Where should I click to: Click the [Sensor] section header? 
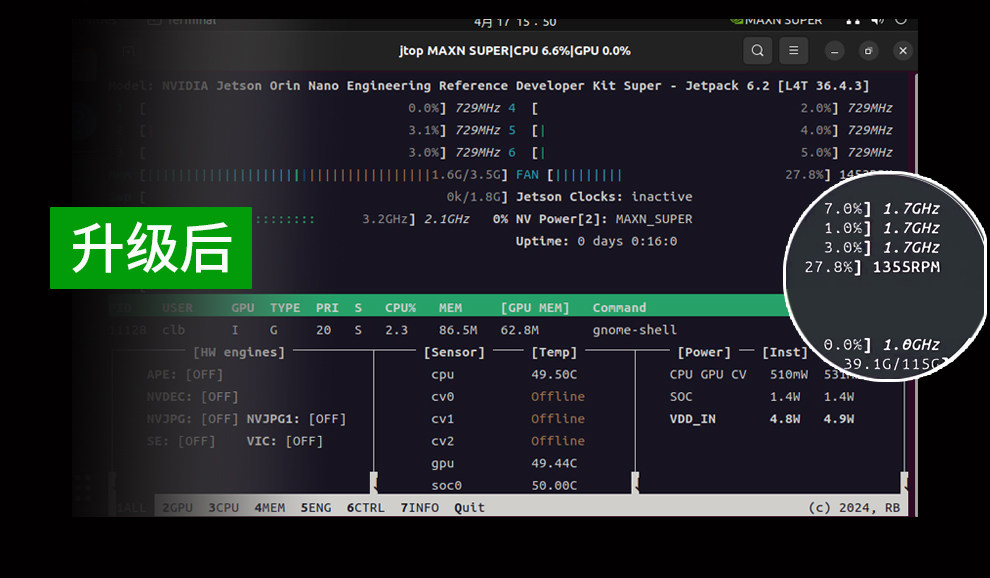454,352
